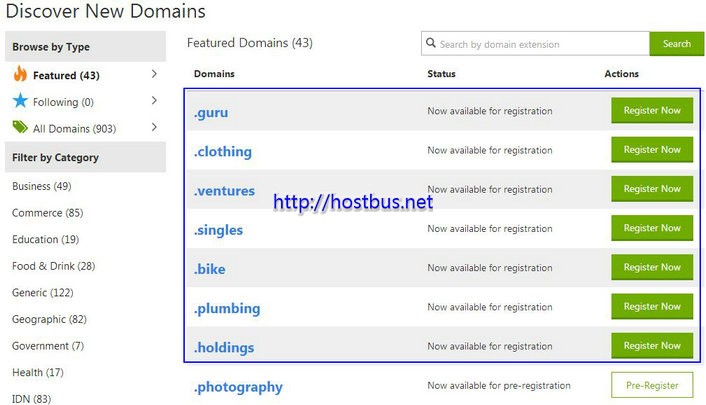Click the Featured flame icon
Screen dimensions: 706x405
pyautogui.click(x=20, y=74)
